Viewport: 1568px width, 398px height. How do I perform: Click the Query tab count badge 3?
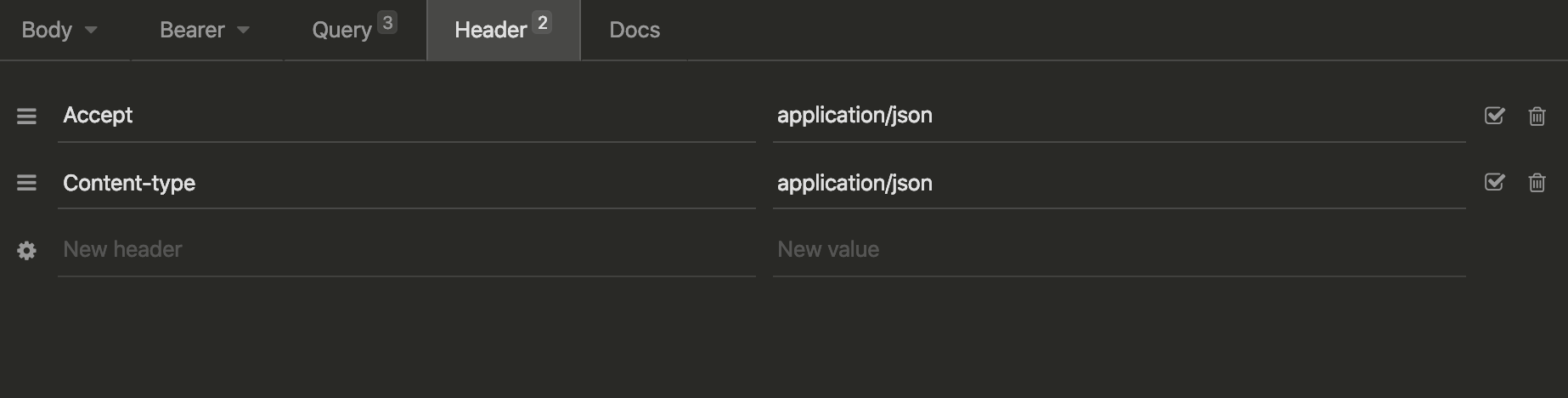click(387, 23)
